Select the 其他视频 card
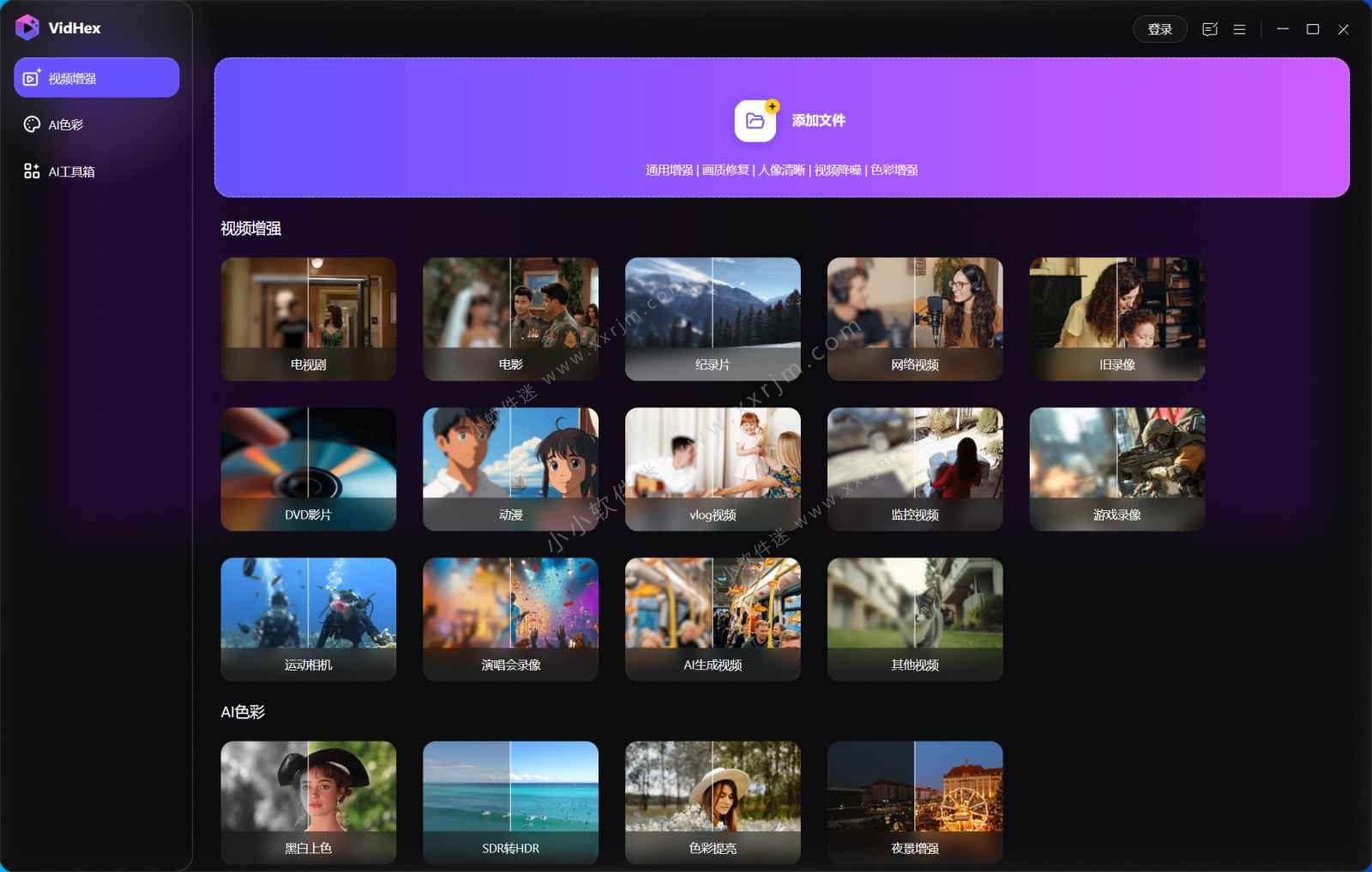Screen dimensions: 1372x872 click(x=915, y=619)
